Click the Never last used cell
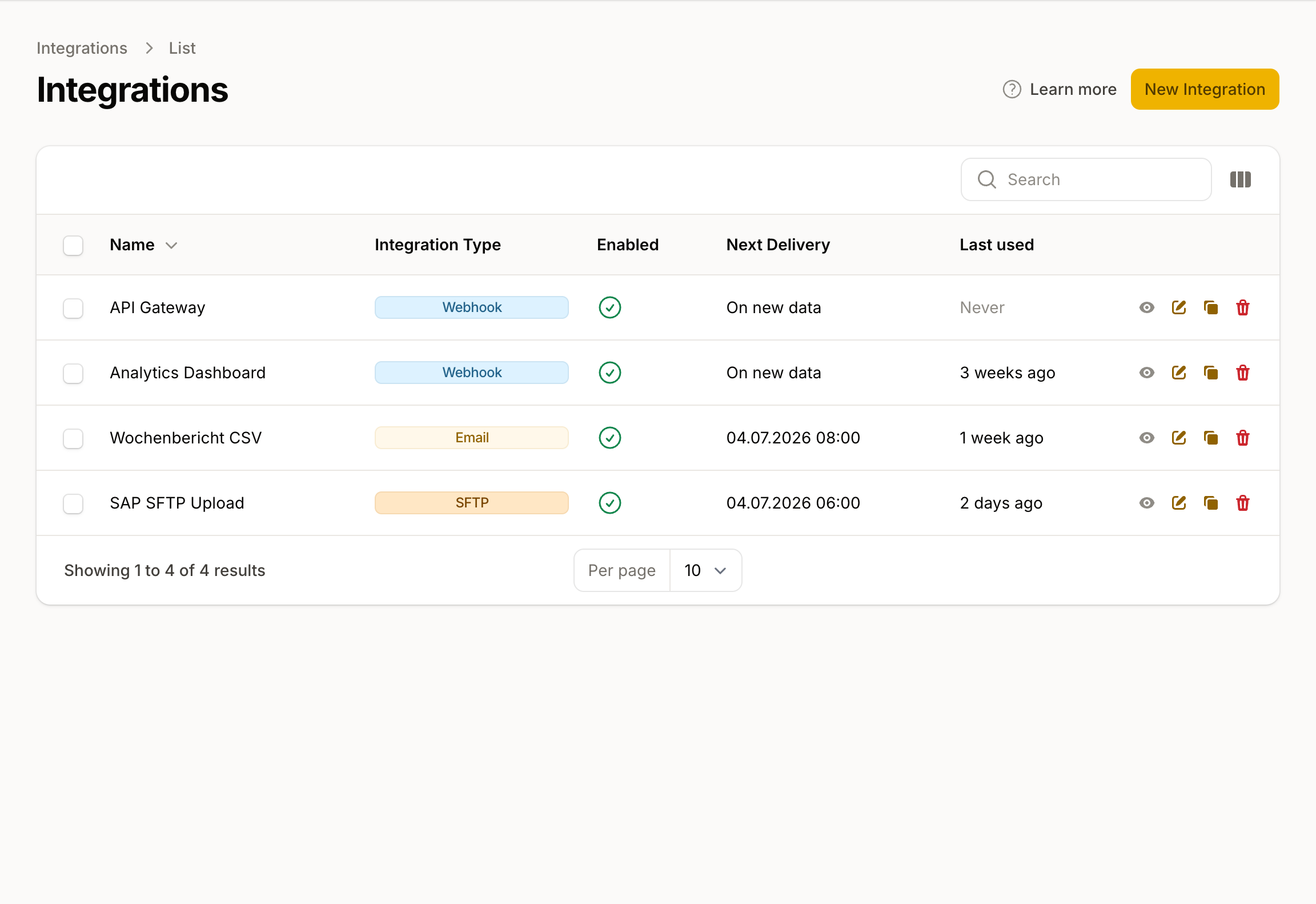The width and height of the screenshot is (1316, 904). (982, 308)
